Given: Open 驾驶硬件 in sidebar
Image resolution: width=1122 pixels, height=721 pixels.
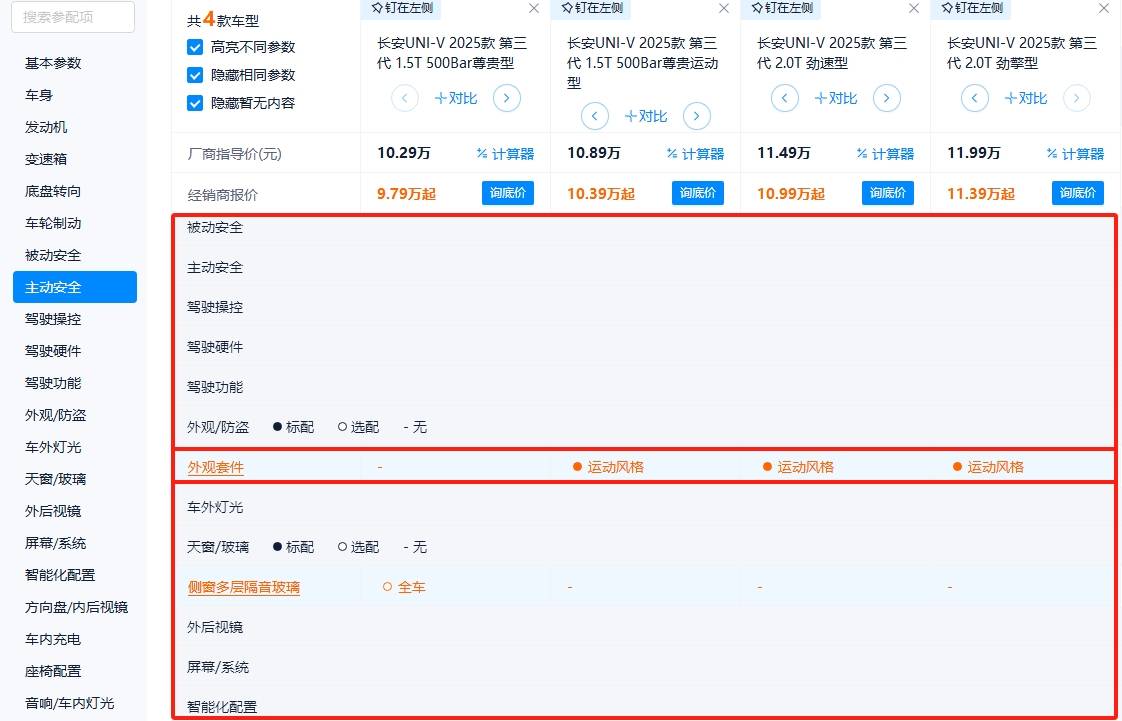Looking at the screenshot, I should [x=53, y=351].
